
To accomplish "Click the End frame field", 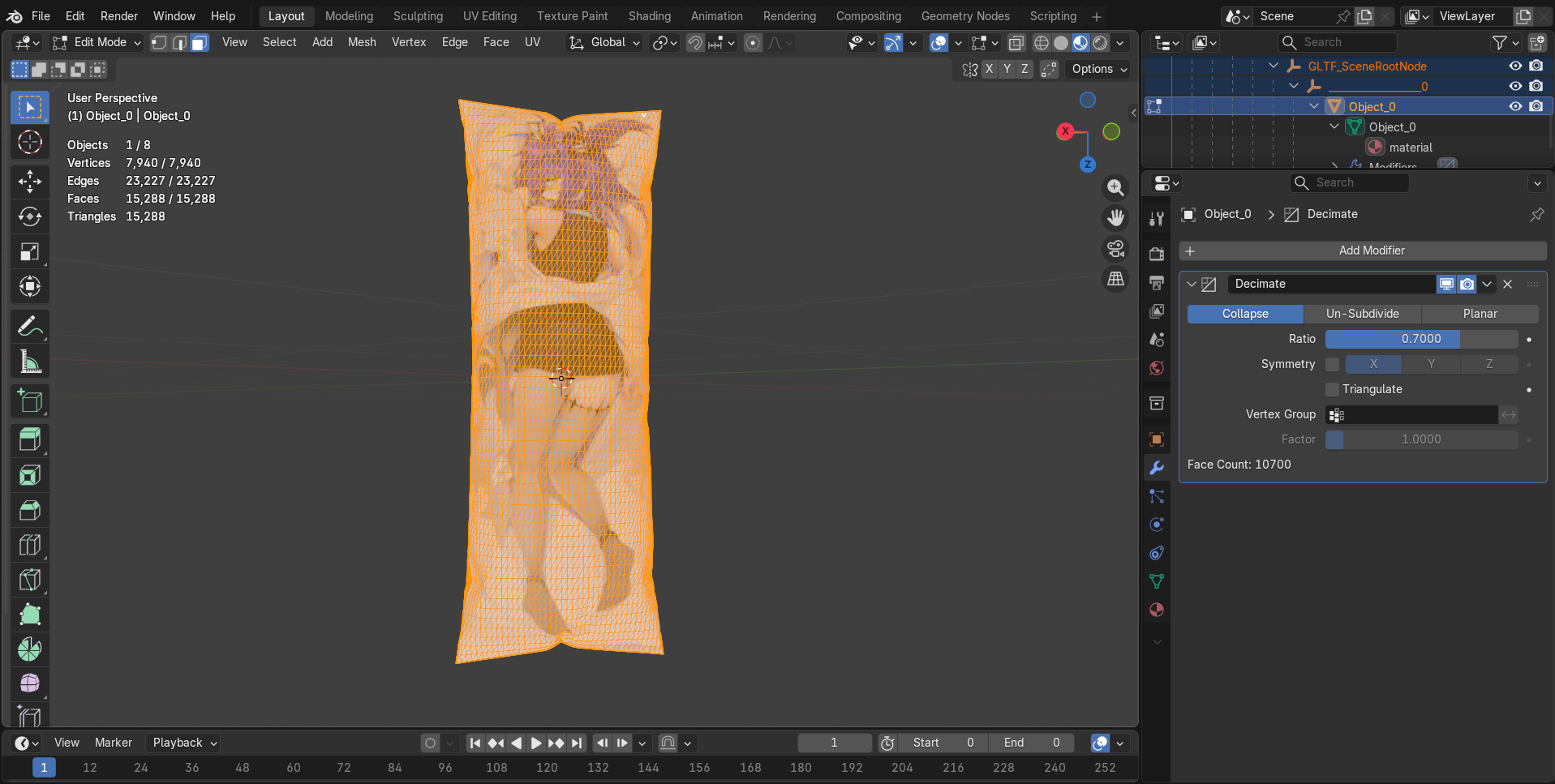I will pyautogui.click(x=1032, y=743).
